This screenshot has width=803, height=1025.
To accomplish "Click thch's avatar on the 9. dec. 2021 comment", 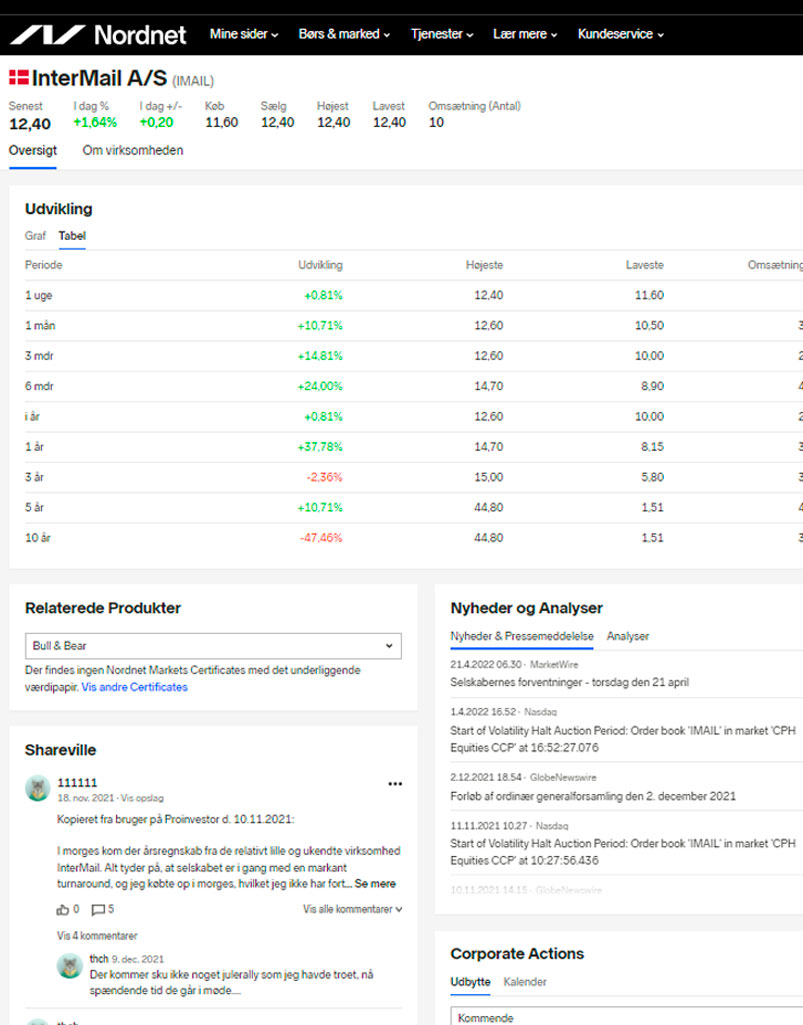I will point(69,966).
